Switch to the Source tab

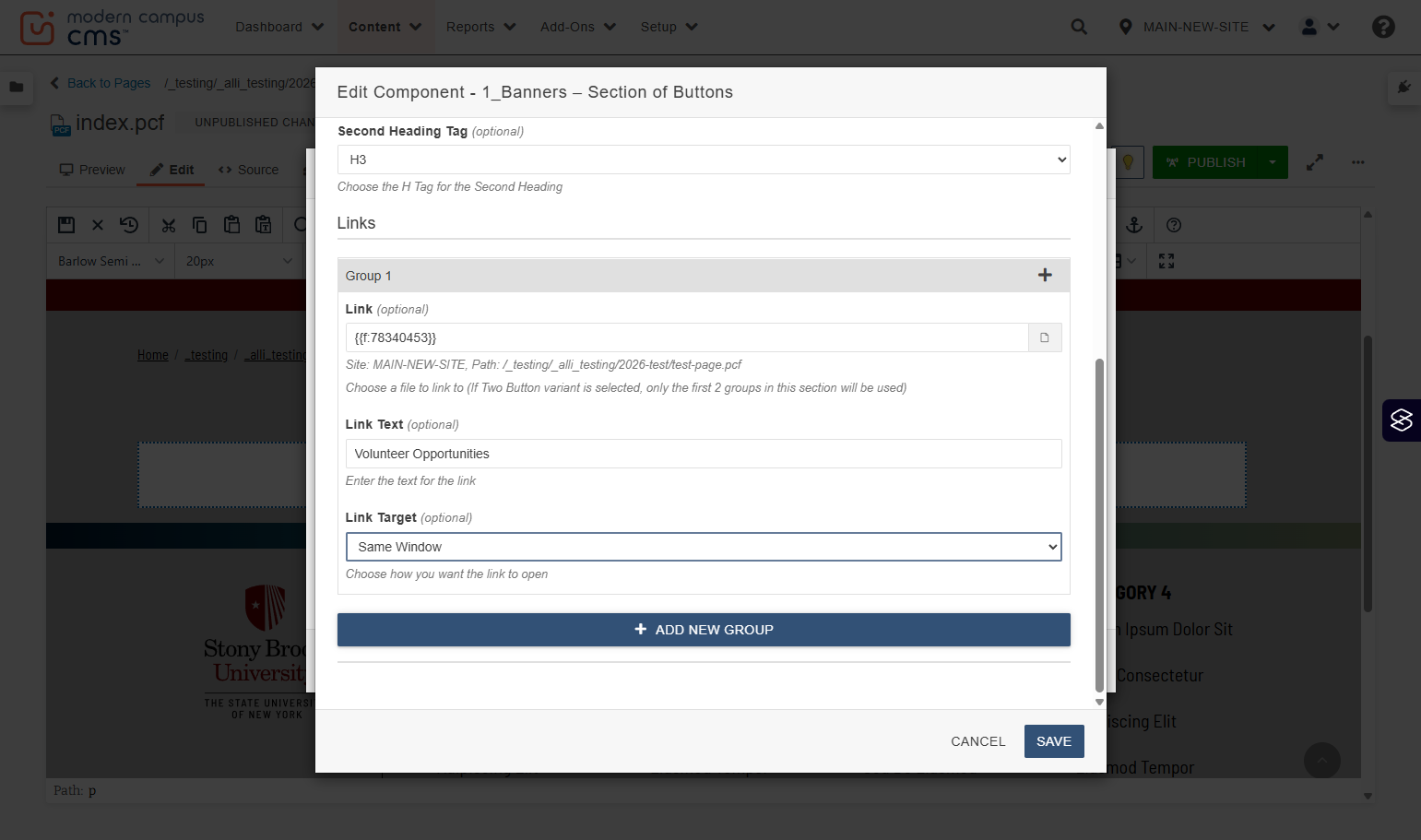pos(248,170)
